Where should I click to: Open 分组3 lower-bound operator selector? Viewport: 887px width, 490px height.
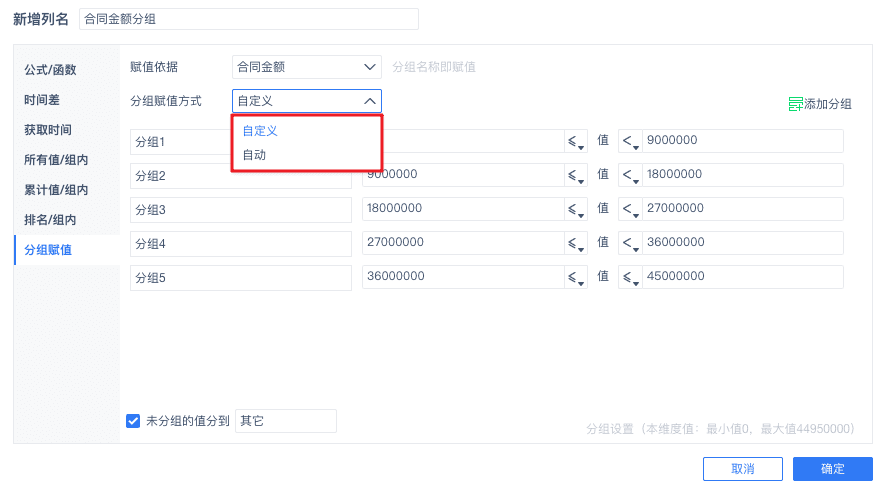576,210
